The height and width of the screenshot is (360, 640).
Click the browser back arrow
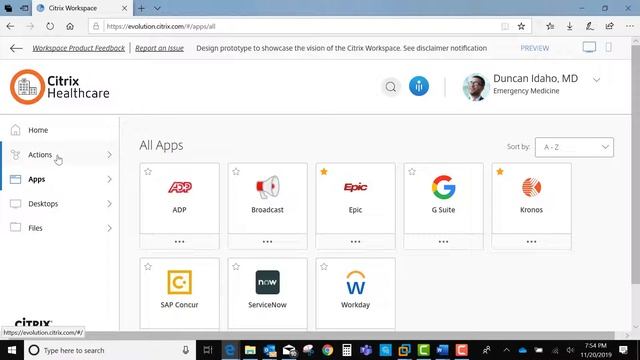(x=10, y=26)
